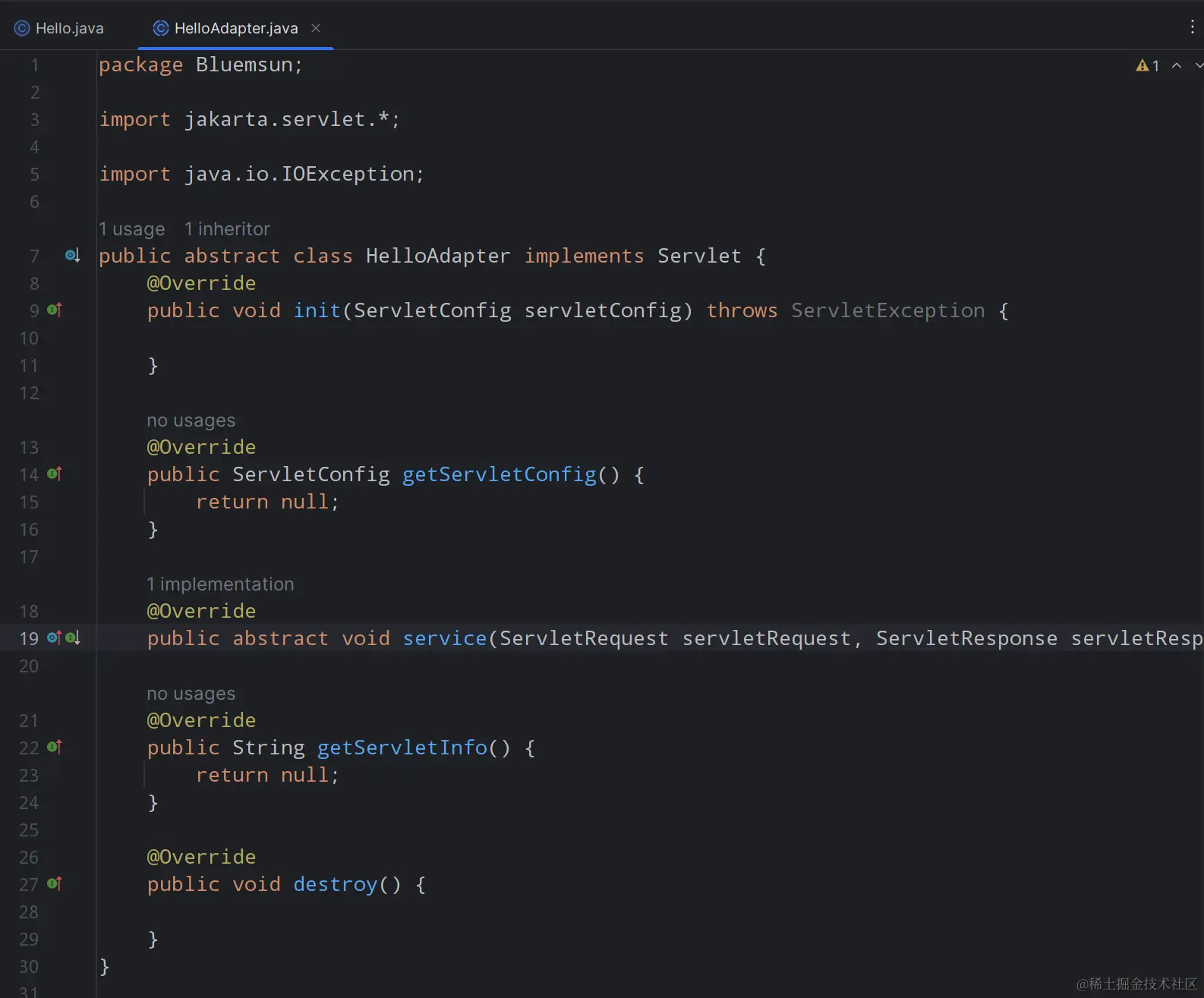Click the getServletConfig method name
The height and width of the screenshot is (998, 1204).
[x=500, y=474]
